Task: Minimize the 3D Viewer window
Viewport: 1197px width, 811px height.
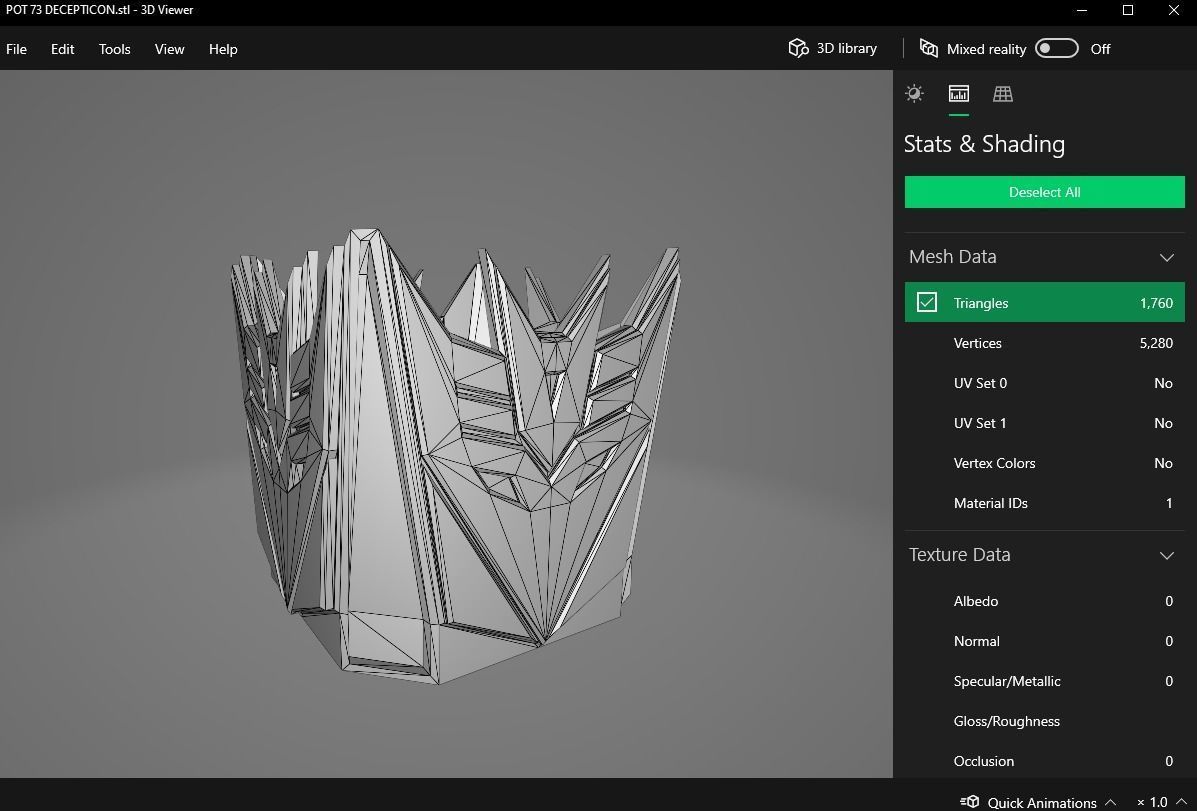Action: pyautogui.click(x=1082, y=10)
